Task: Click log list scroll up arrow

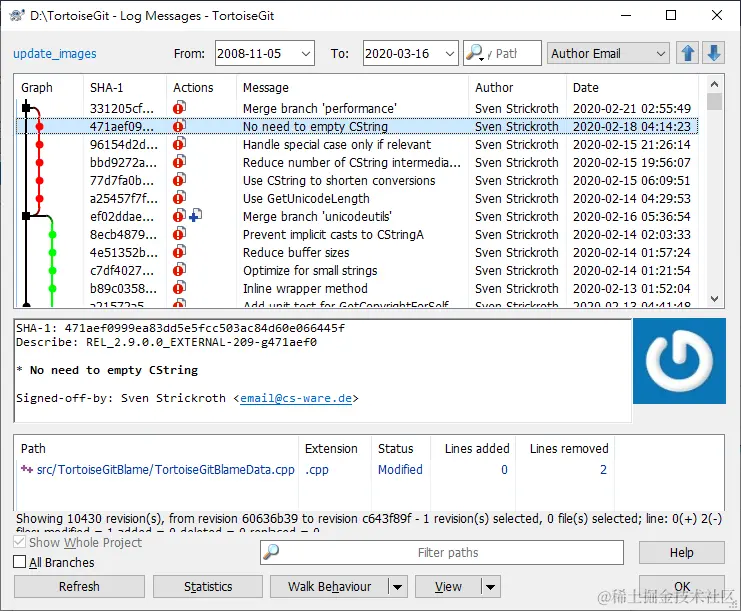Action: (x=714, y=84)
